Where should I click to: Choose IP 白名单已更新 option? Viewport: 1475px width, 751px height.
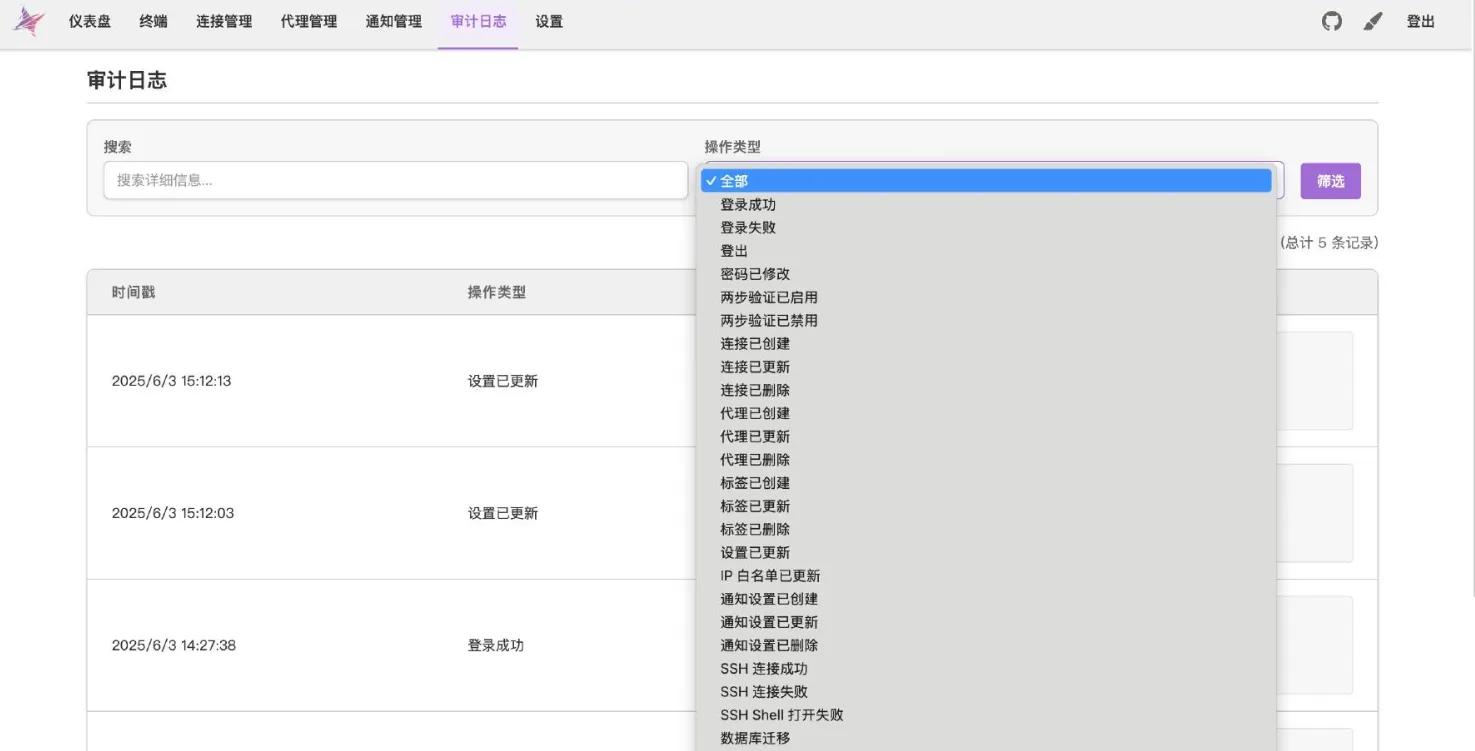985,576
